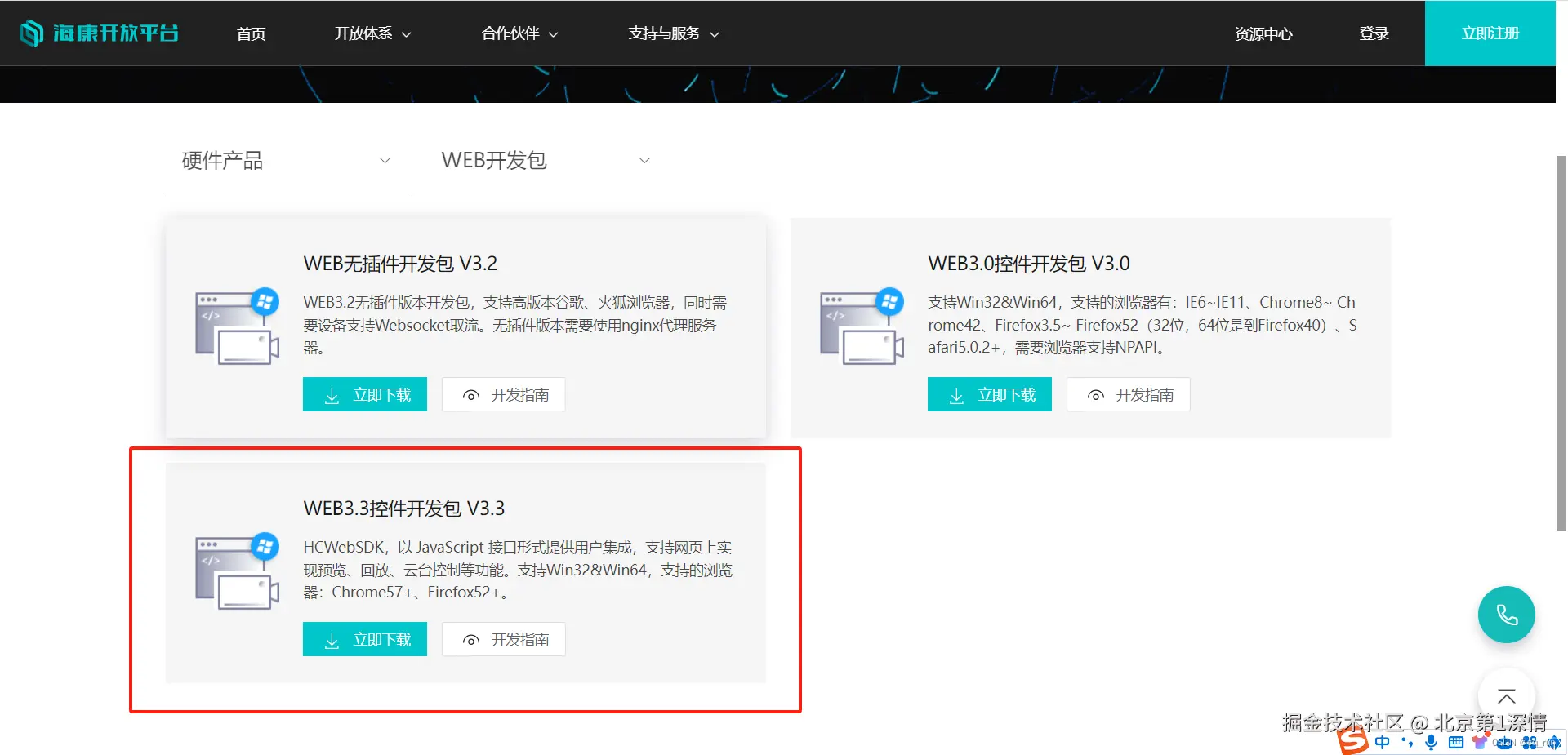1568x755 pixels.
Task: Click the 登录 link
Action: coord(1374,33)
